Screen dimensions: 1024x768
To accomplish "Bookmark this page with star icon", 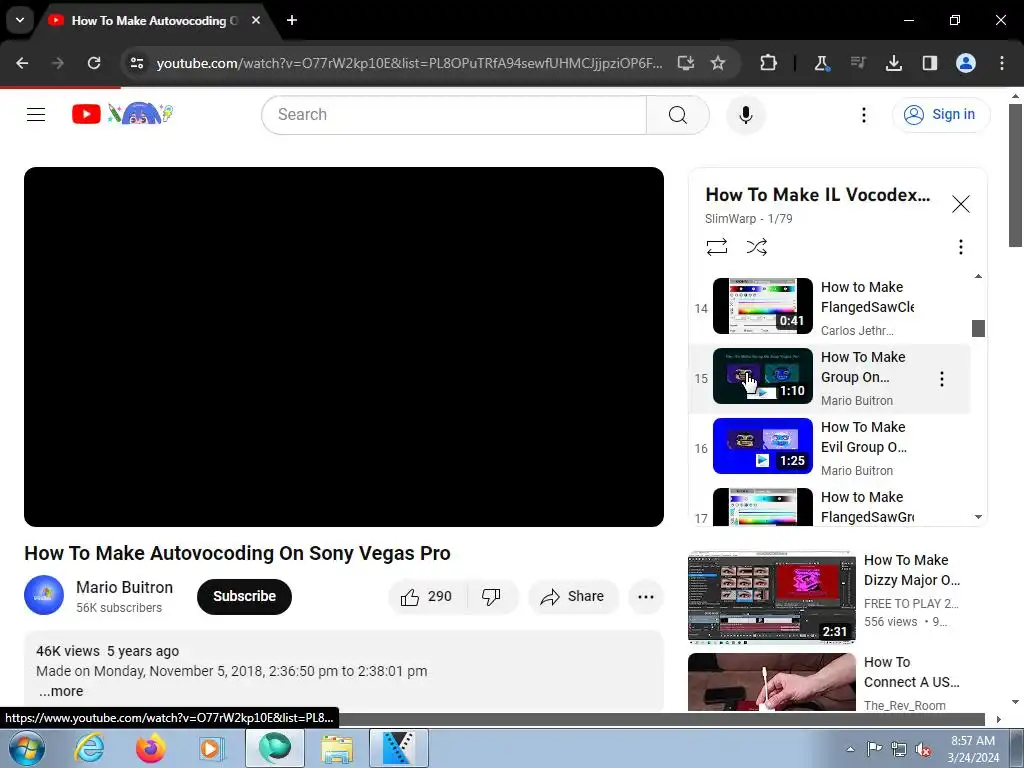I will coord(718,63).
